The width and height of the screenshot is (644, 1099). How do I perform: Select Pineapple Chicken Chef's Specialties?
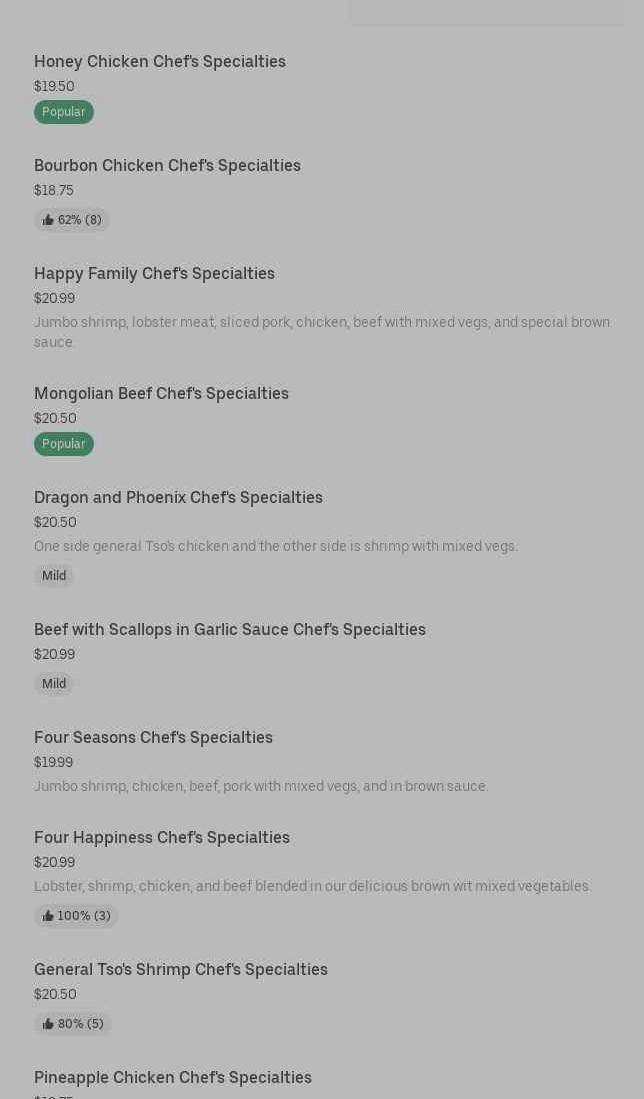[x=173, y=1078]
